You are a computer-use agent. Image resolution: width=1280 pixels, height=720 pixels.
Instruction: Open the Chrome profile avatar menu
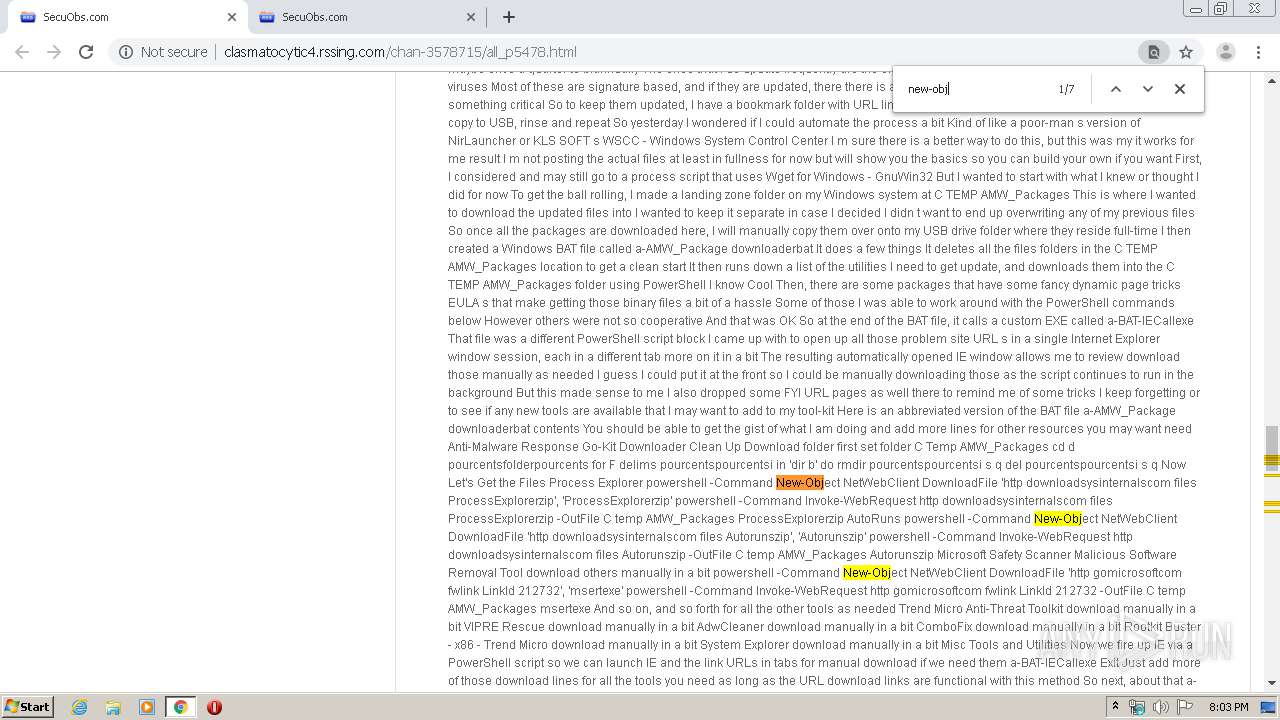tap(1225, 52)
